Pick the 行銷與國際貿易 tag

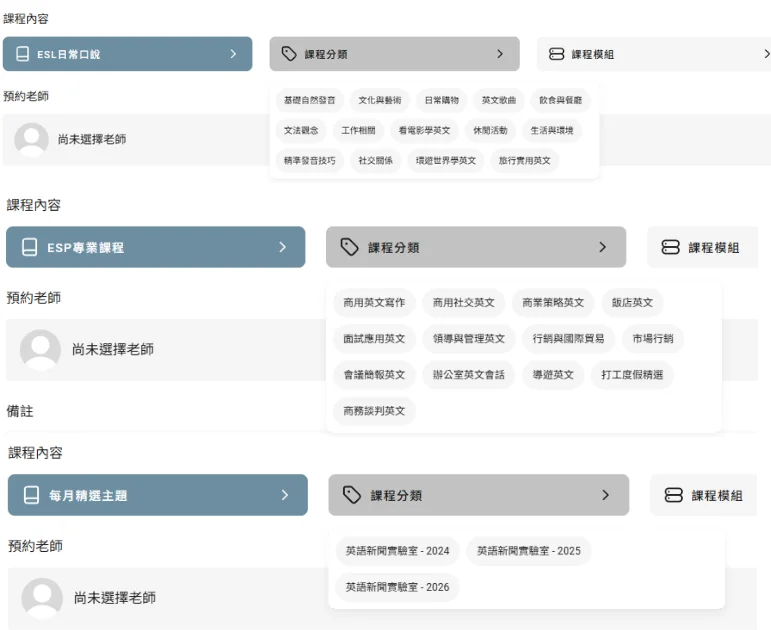568,338
